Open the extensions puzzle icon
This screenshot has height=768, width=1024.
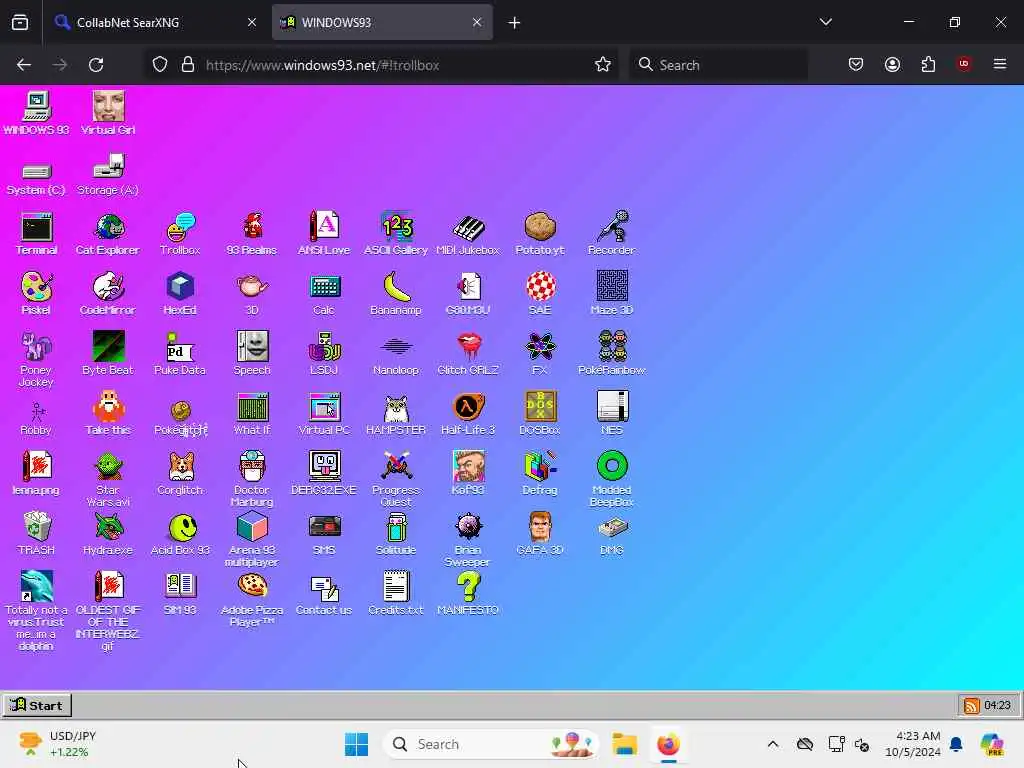[928, 64]
